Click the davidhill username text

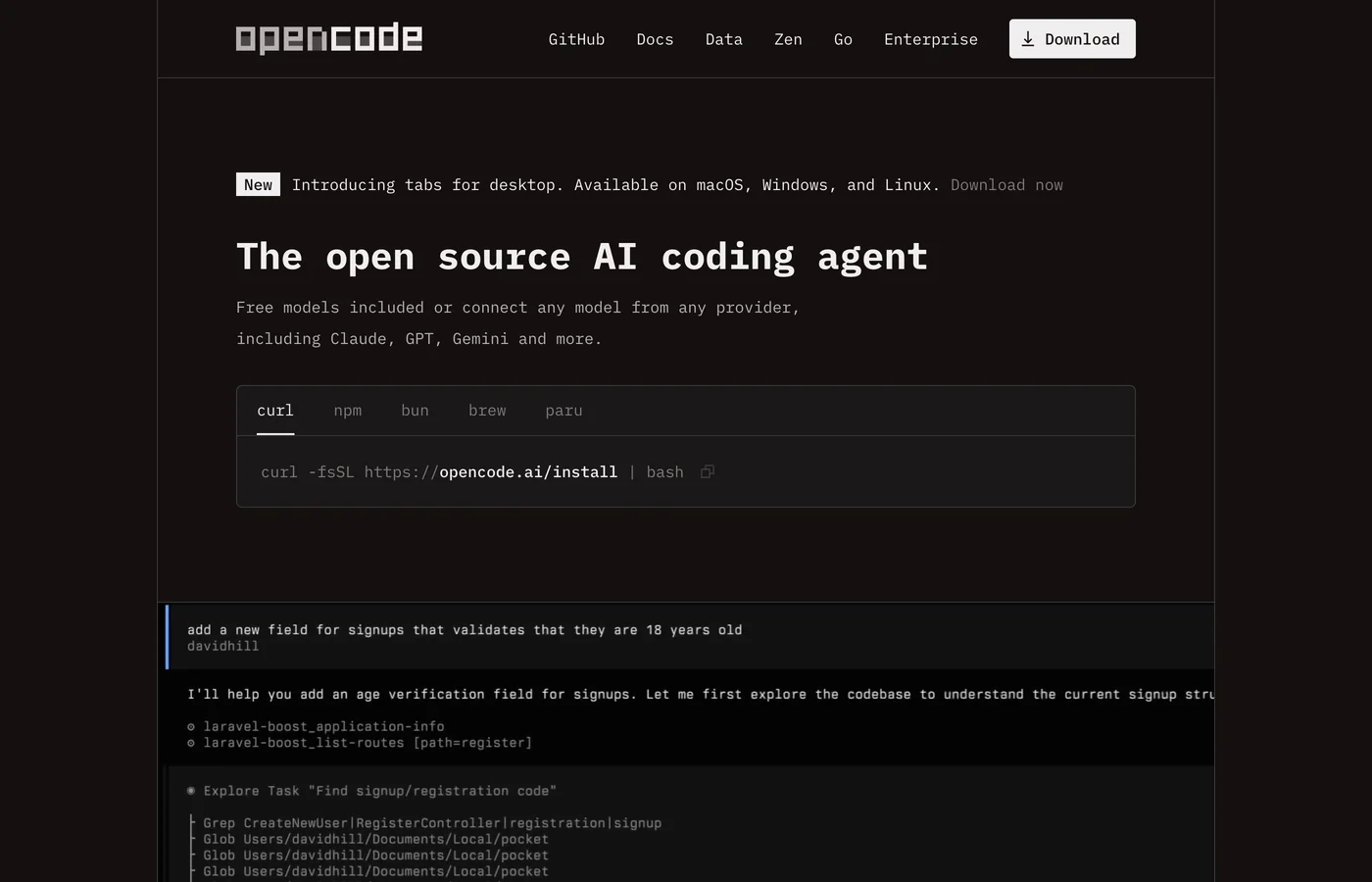pos(223,646)
